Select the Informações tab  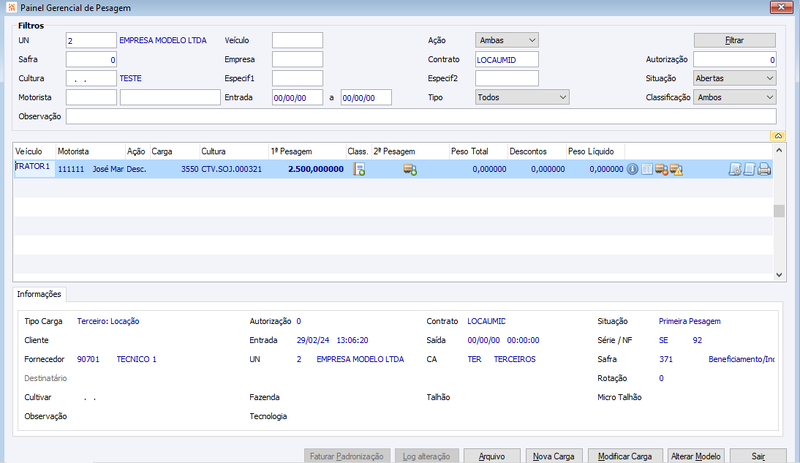(39, 294)
